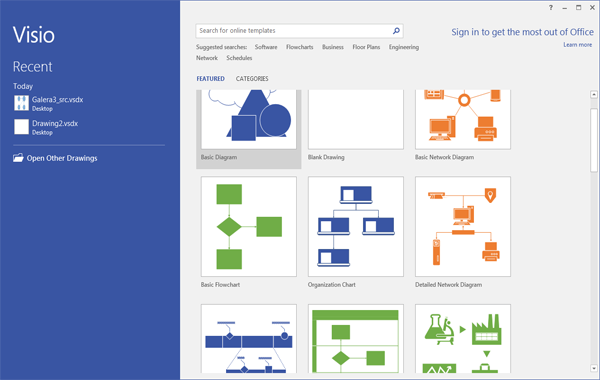Switch to the FEATURED tab
The height and width of the screenshot is (380, 600).
pyautogui.click(x=210, y=78)
